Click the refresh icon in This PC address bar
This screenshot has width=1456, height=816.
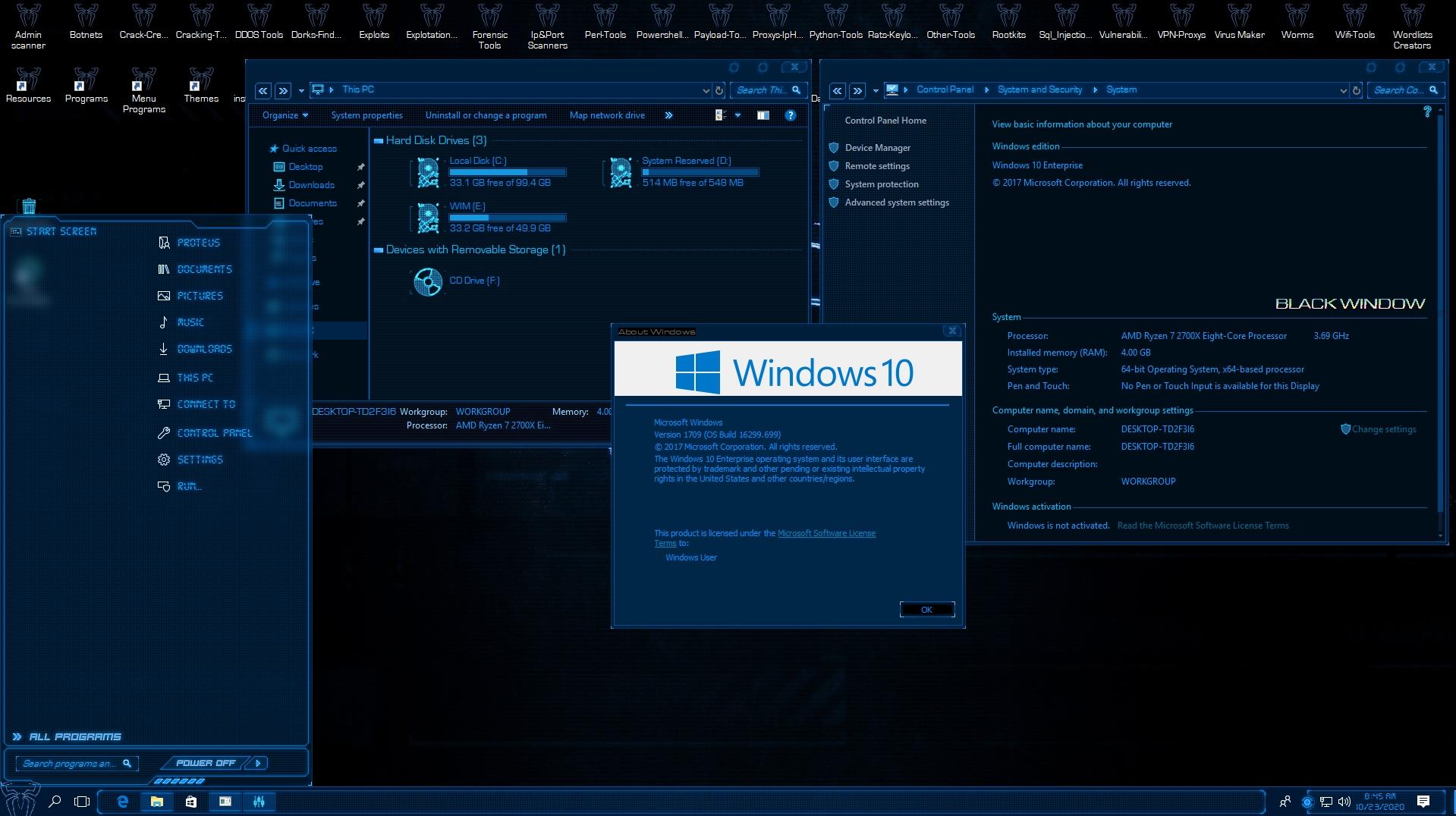719,90
